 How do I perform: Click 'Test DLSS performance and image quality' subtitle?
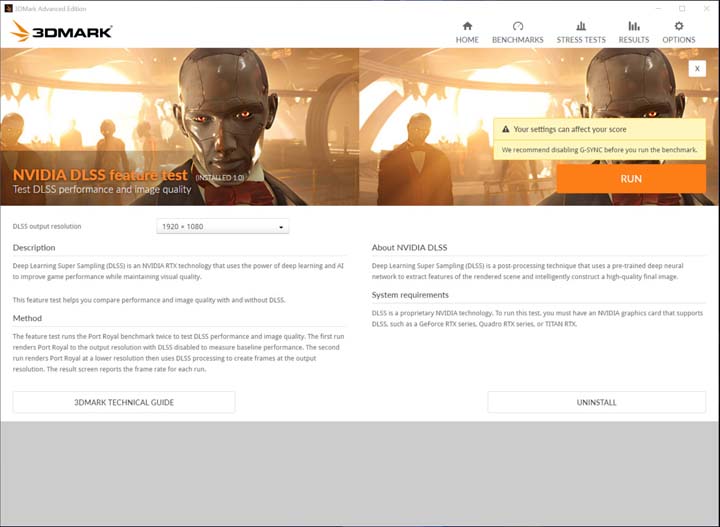[102, 189]
